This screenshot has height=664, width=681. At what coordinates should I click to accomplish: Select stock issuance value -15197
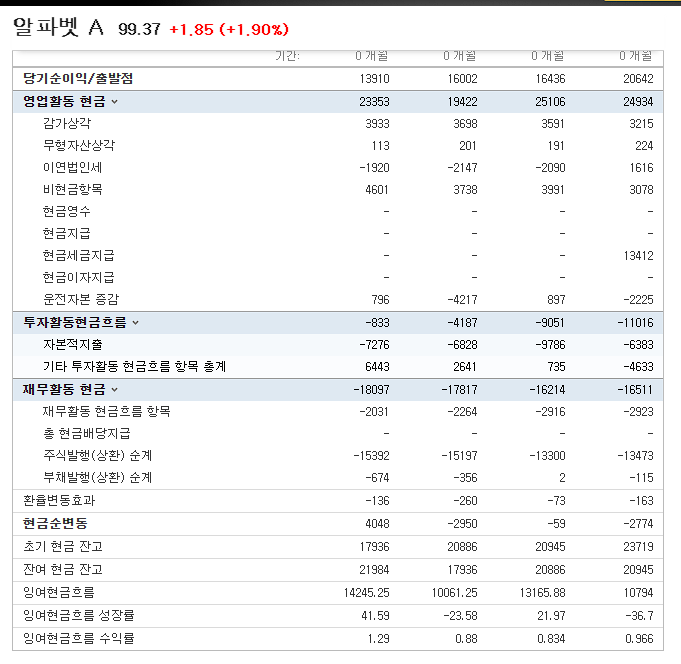point(460,456)
